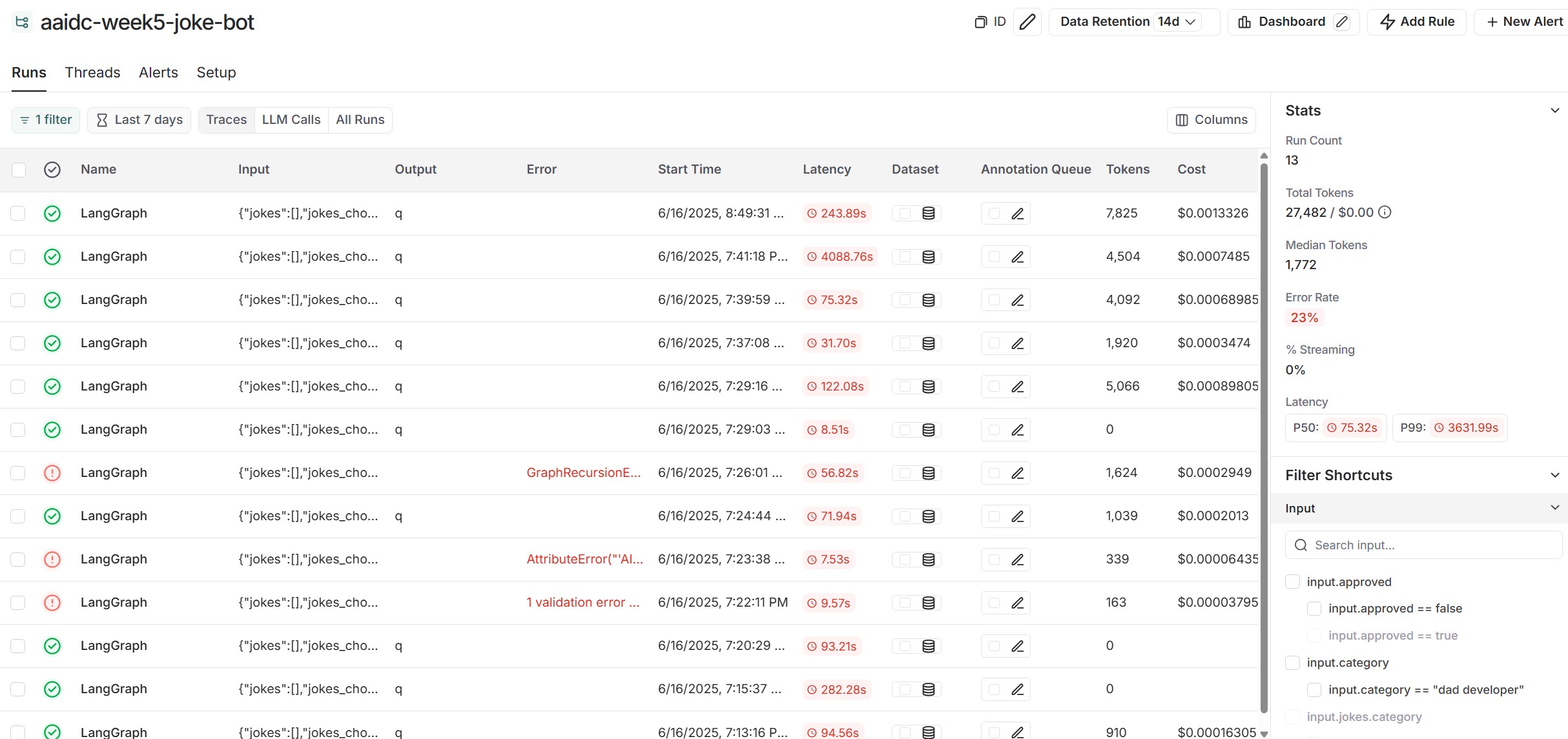Click the info icon beside Total Tokens cost
Image resolution: width=1568 pixels, height=739 pixels.
[1385, 212]
